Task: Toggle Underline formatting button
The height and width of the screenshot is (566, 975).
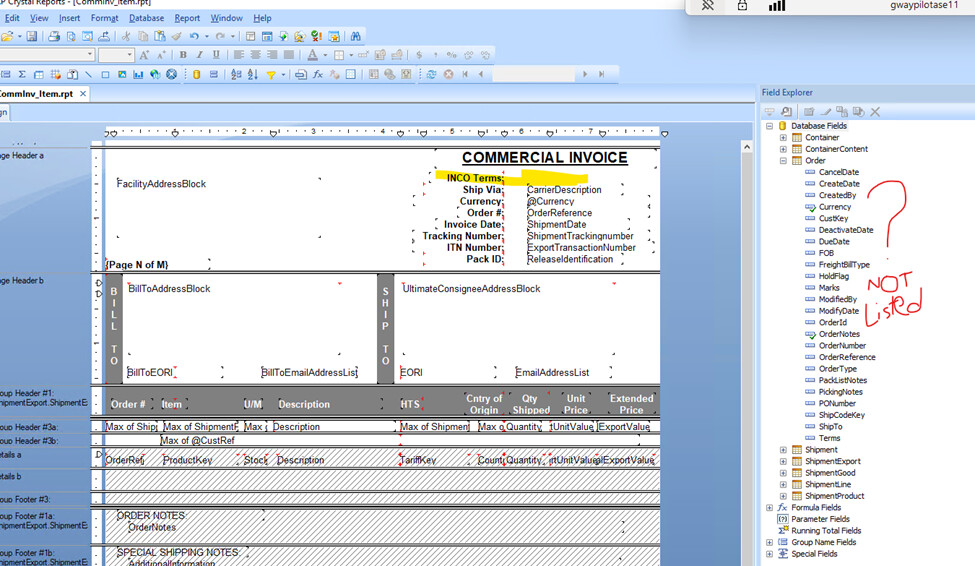Action: [214, 55]
